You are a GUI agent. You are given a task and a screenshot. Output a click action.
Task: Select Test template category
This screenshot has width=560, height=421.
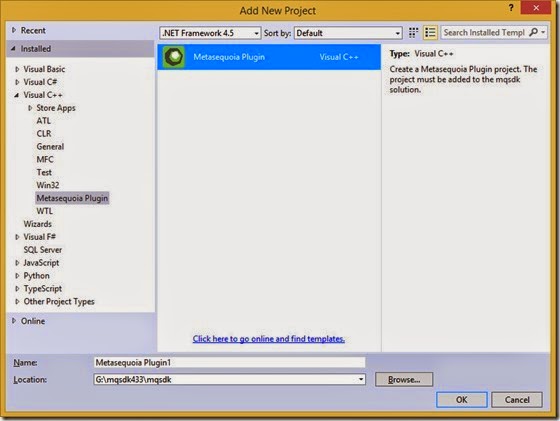[44, 172]
